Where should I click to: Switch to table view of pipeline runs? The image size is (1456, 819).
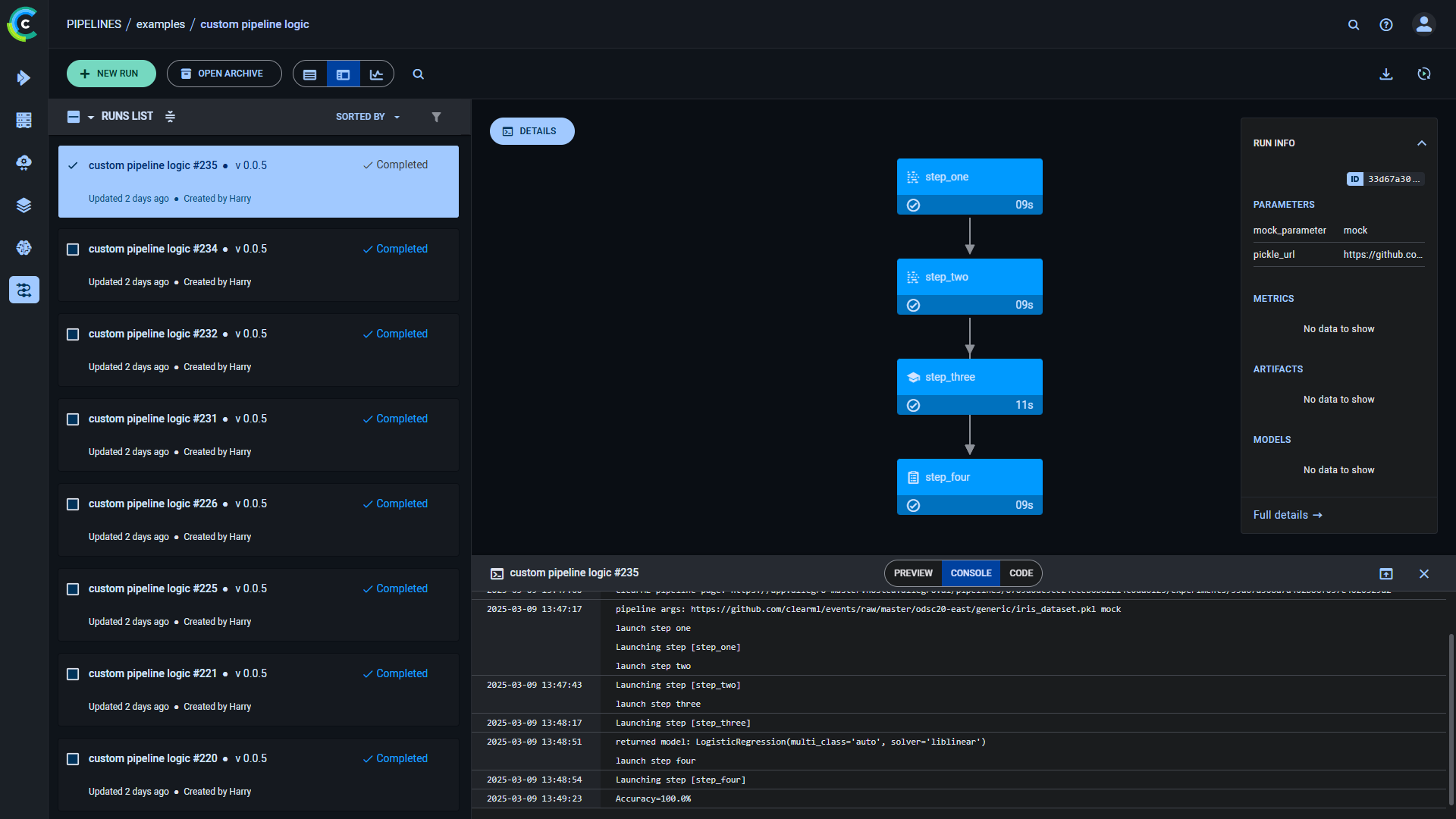(309, 74)
